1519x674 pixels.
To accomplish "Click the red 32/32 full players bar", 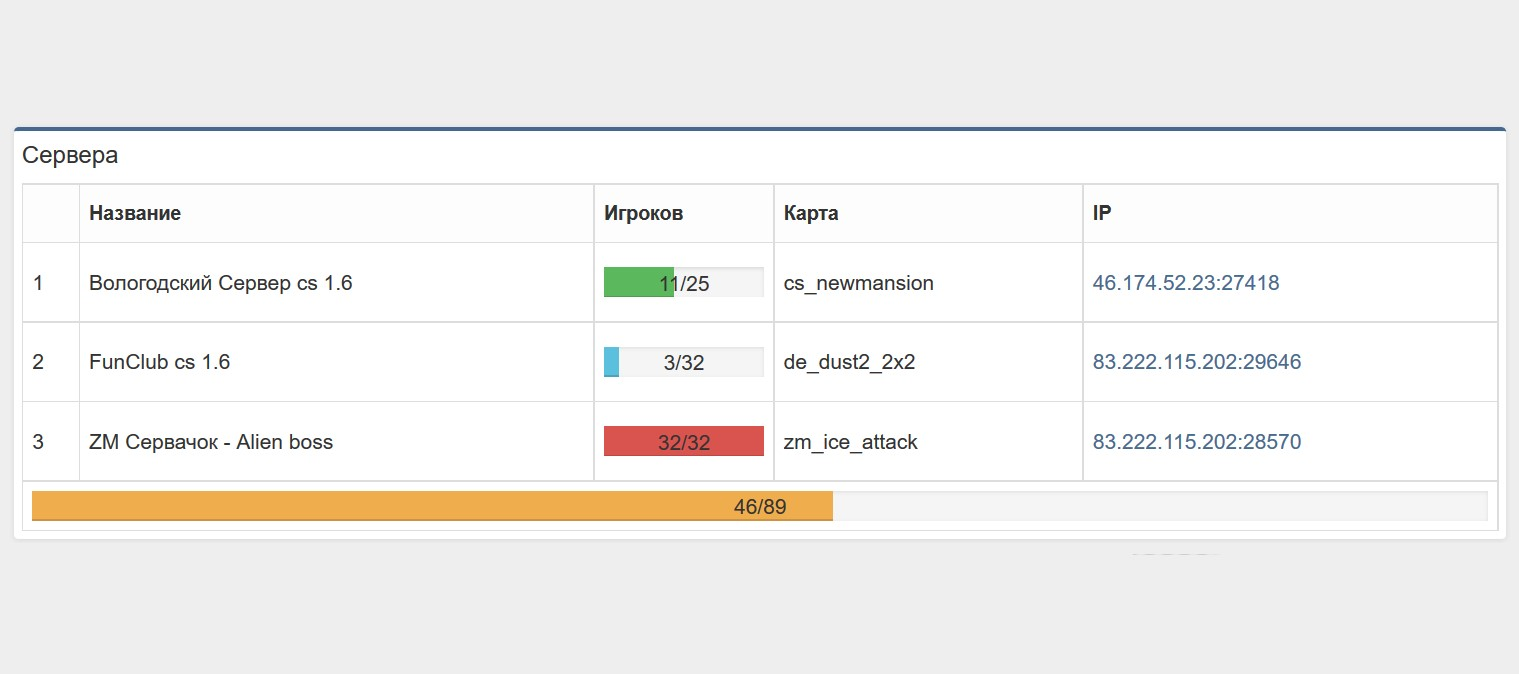I will [684, 442].
